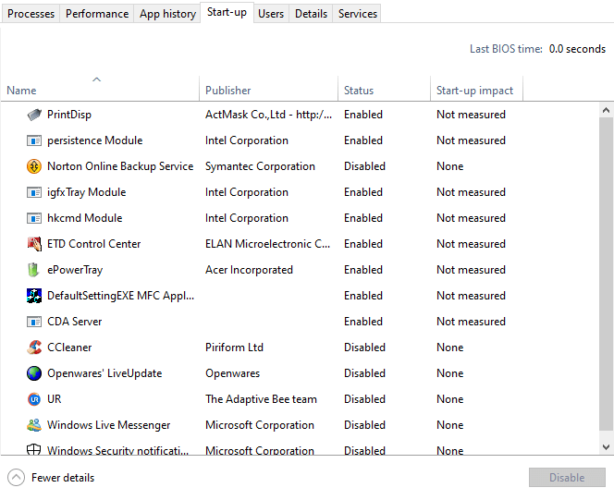The width and height of the screenshot is (614, 500).
Task: Click the scrollbar up arrow
Action: [x=606, y=110]
